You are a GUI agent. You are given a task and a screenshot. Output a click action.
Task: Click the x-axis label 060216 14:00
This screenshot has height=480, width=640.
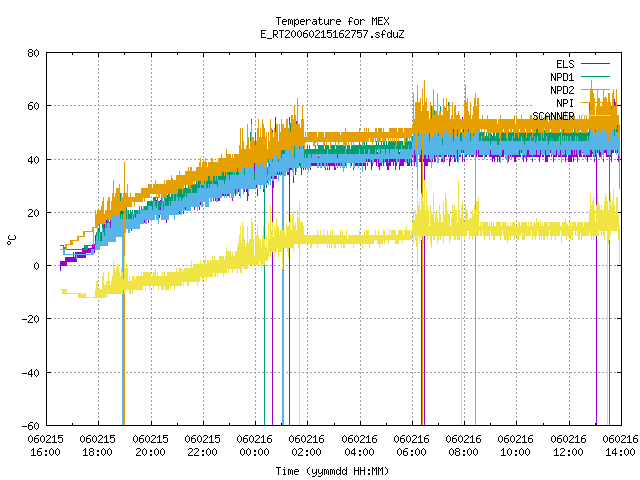coord(620,446)
